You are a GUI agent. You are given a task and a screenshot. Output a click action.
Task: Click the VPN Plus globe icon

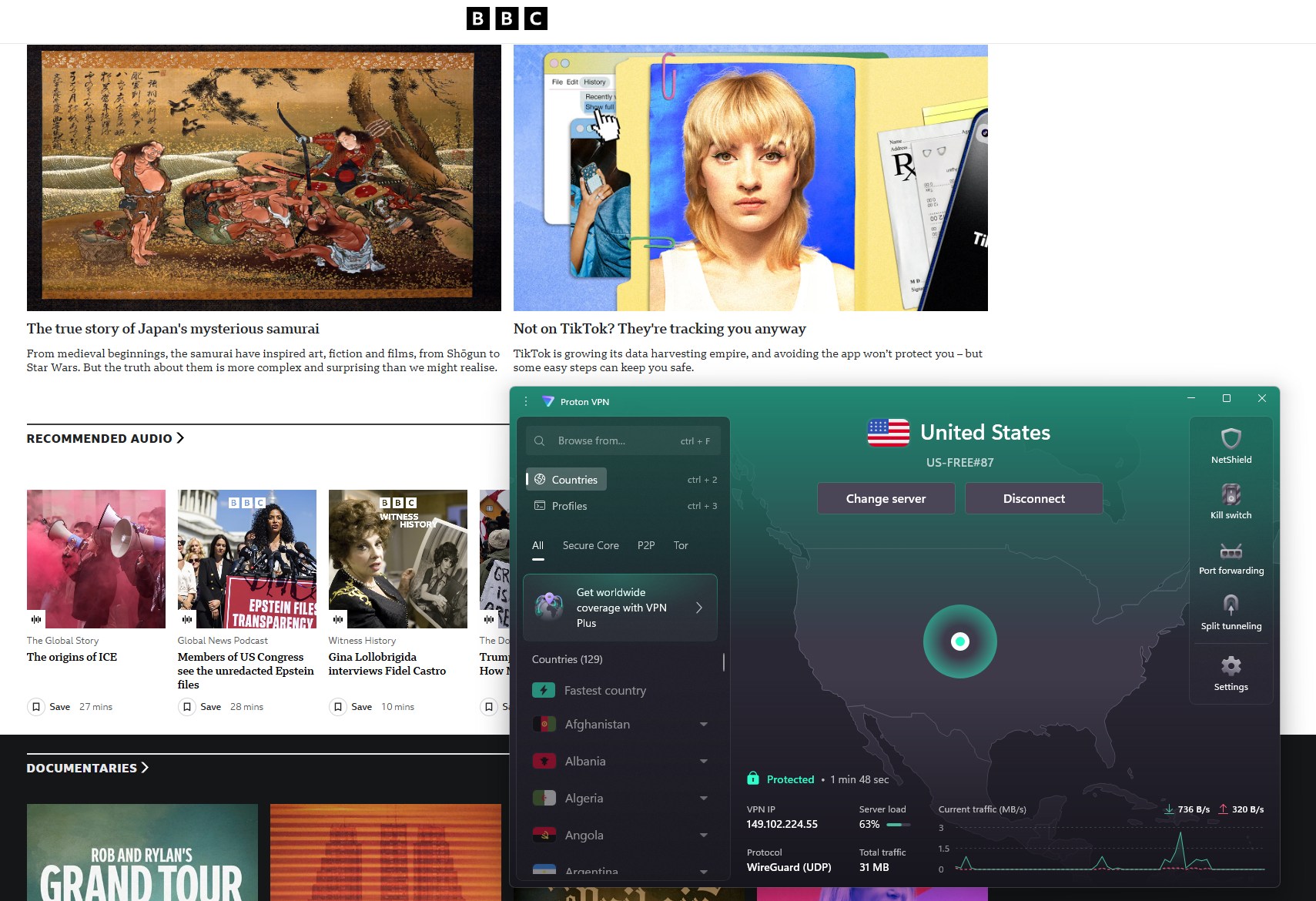click(x=549, y=607)
